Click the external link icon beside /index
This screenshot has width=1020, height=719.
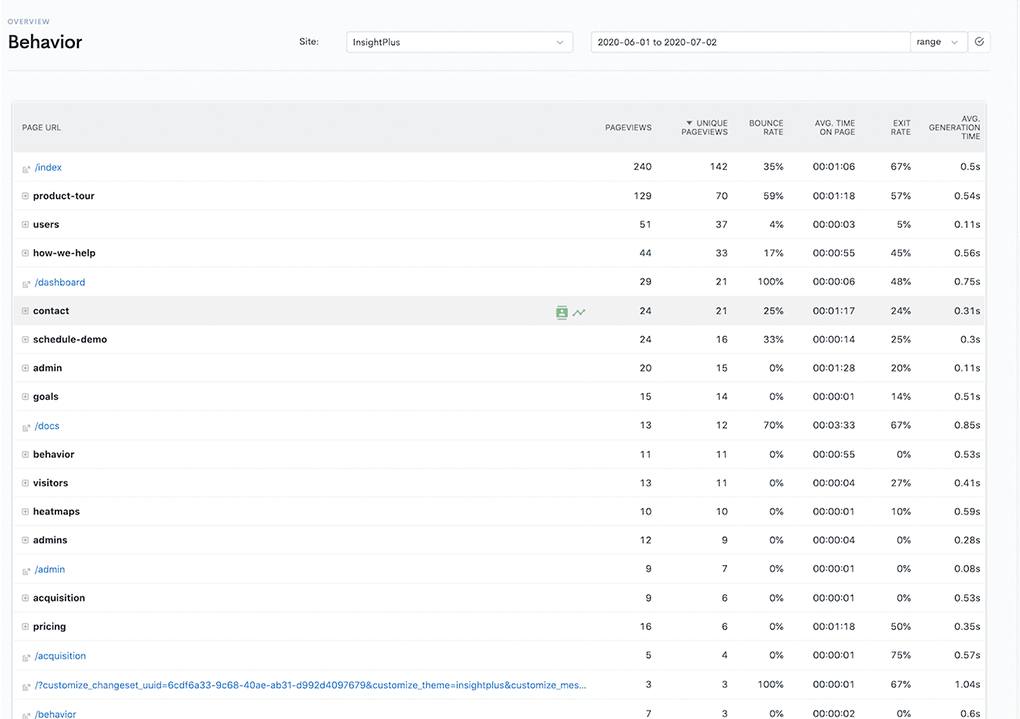(x=26, y=169)
